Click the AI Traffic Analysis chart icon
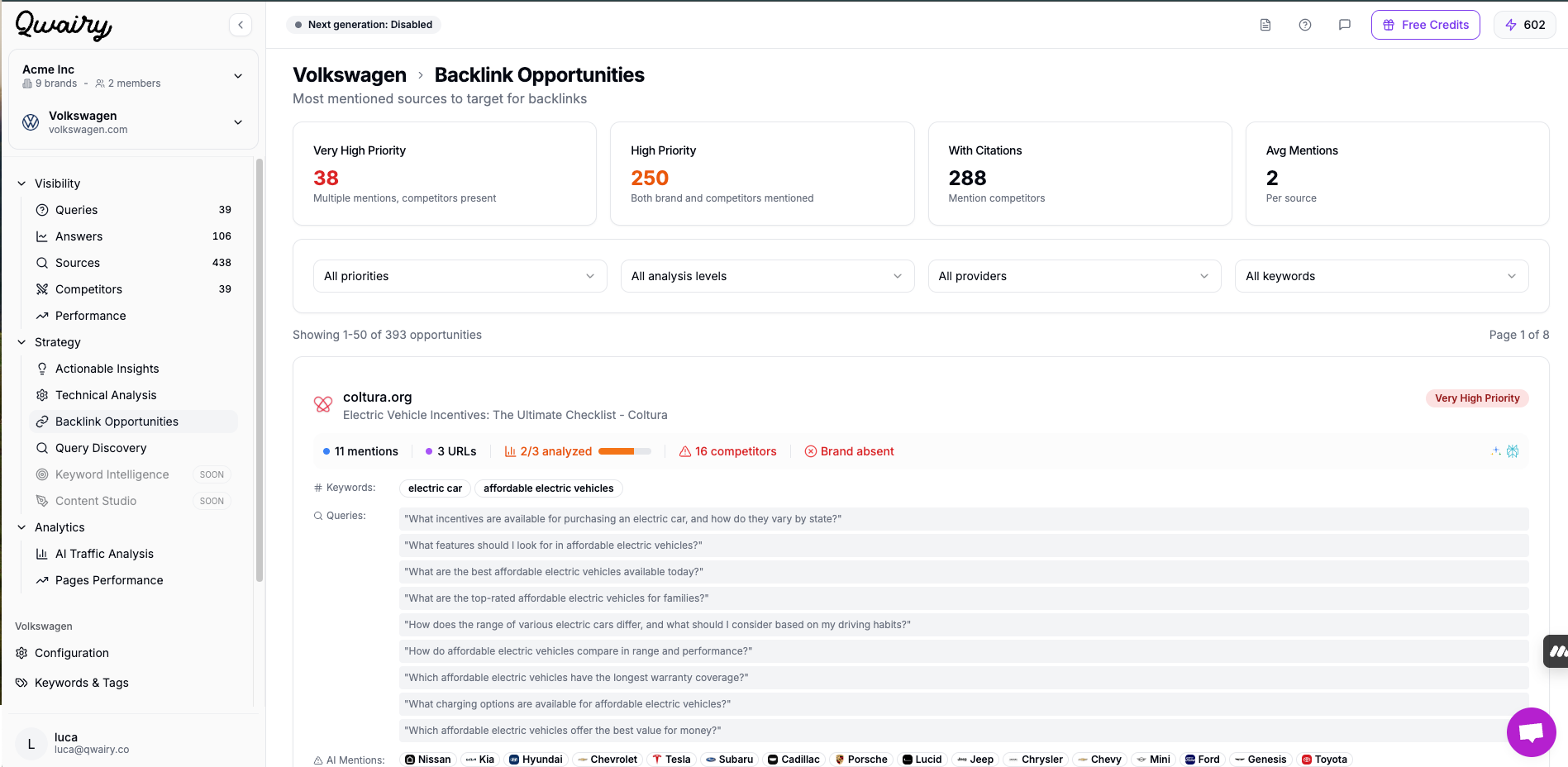 (x=42, y=554)
